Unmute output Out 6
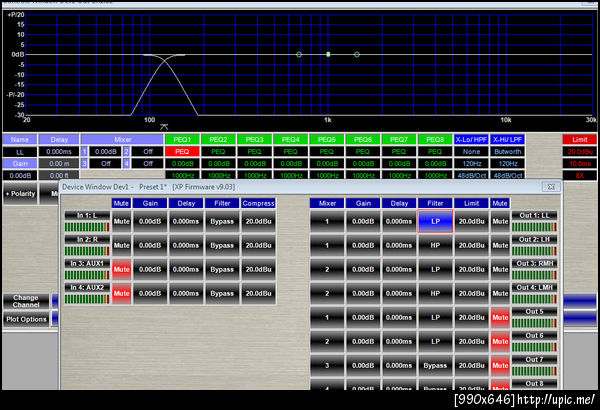The height and width of the screenshot is (410, 600). pyautogui.click(x=500, y=341)
